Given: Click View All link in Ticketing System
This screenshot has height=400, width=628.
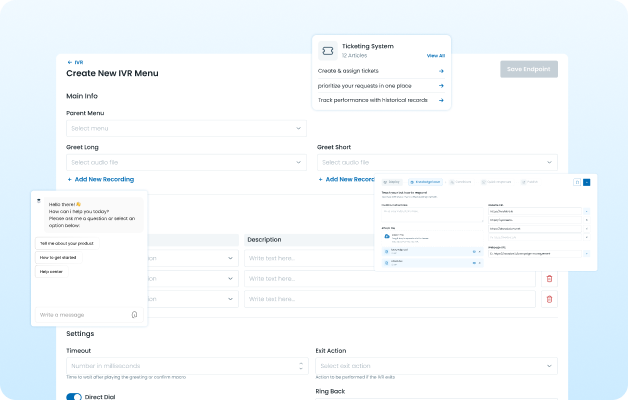Looking at the screenshot, I should point(435,56).
